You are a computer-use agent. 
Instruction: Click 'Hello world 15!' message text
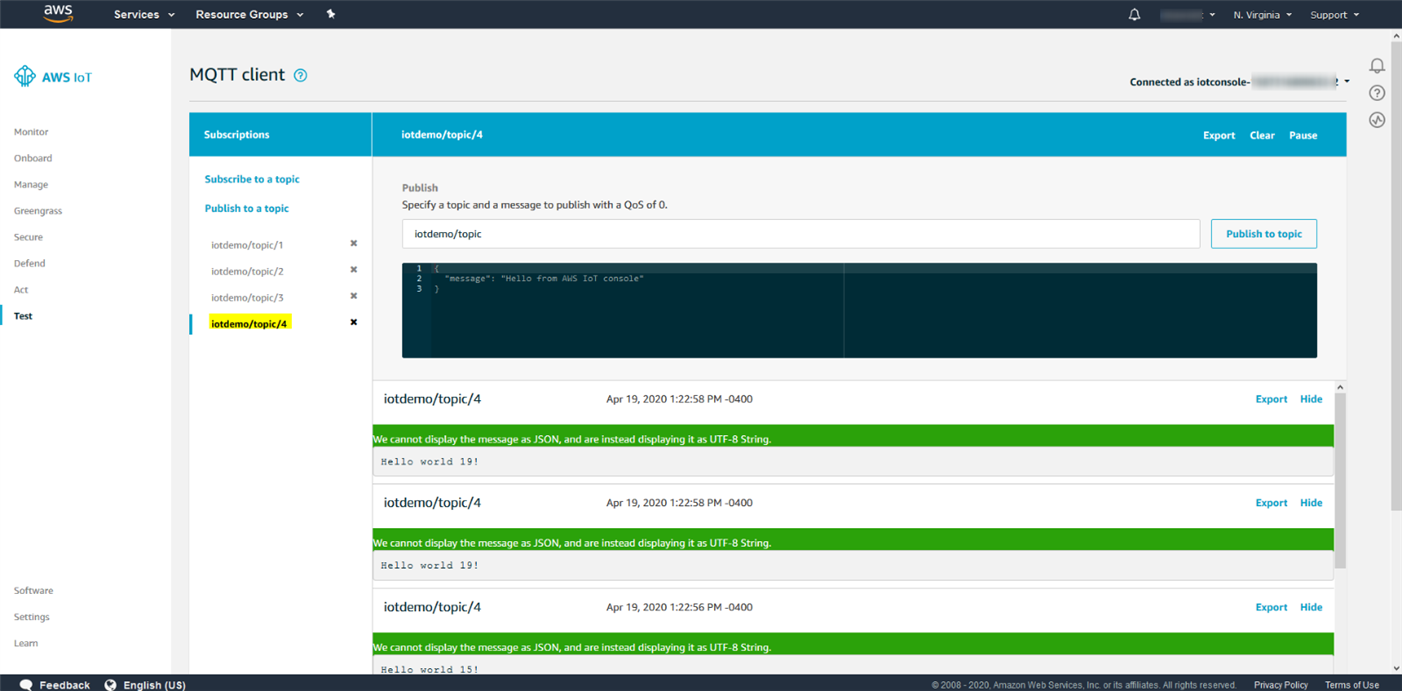tap(430, 670)
